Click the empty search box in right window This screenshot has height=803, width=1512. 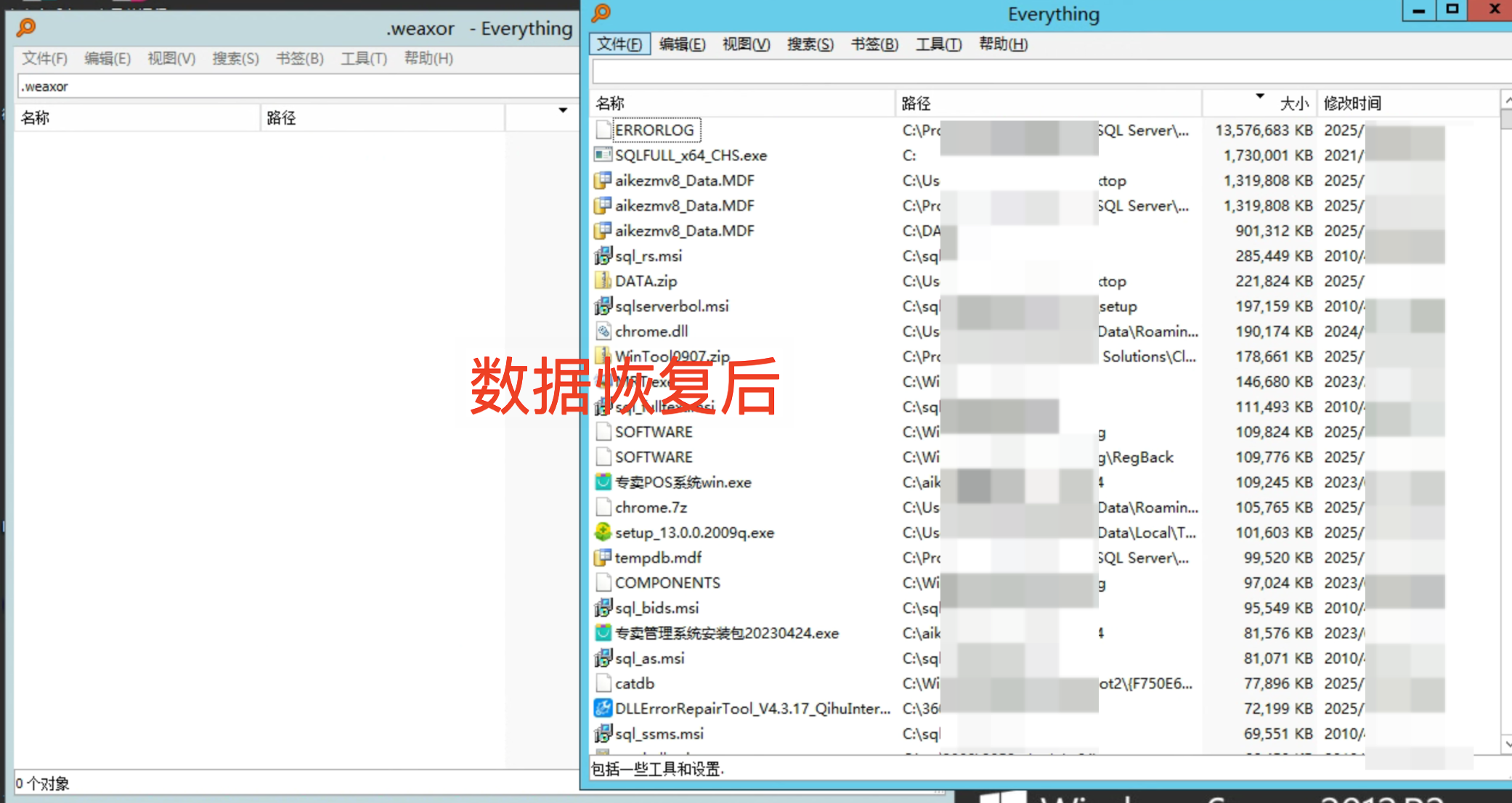pos(1052,72)
